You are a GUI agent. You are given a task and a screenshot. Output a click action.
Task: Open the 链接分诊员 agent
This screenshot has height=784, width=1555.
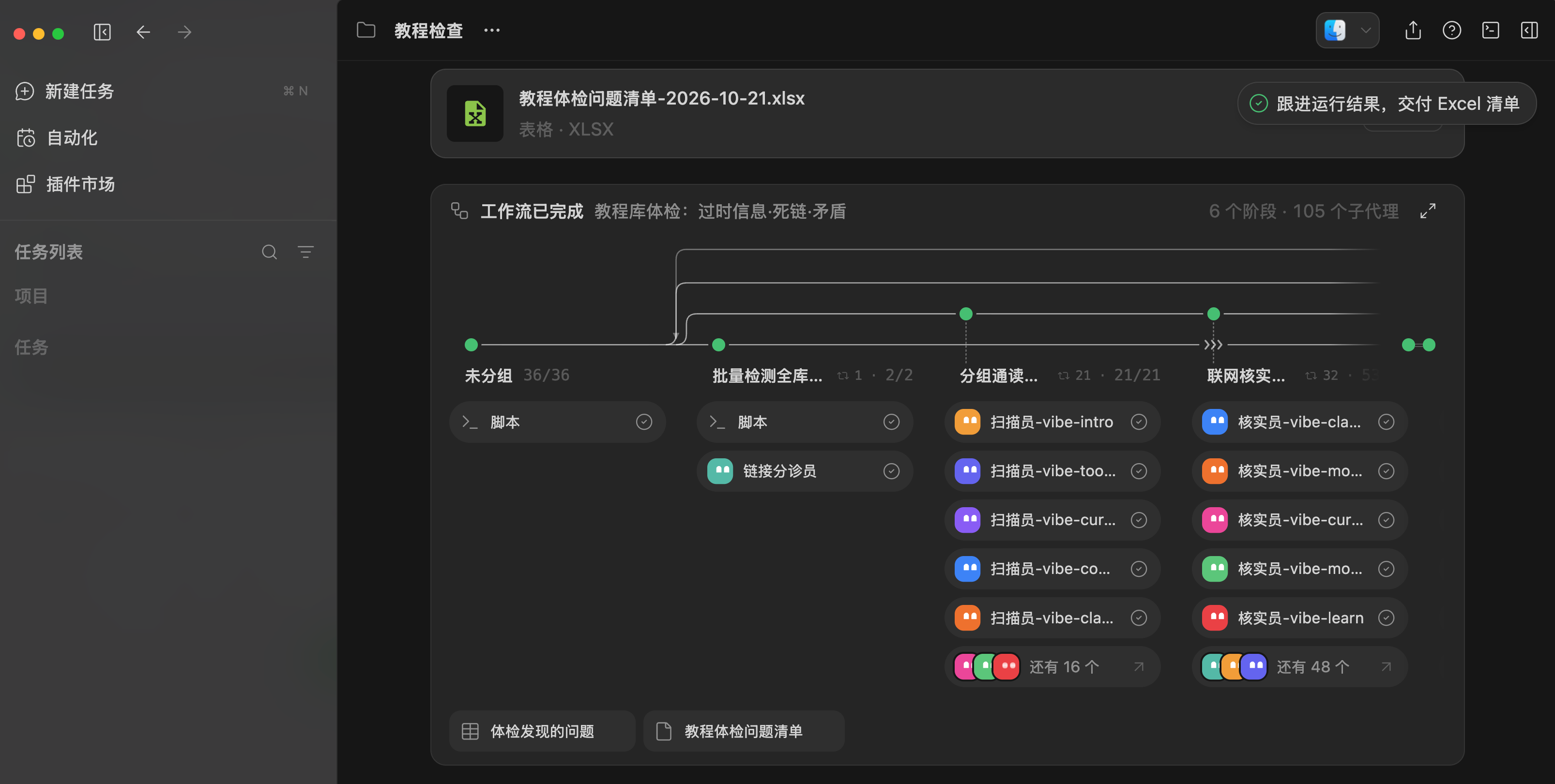[805, 471]
